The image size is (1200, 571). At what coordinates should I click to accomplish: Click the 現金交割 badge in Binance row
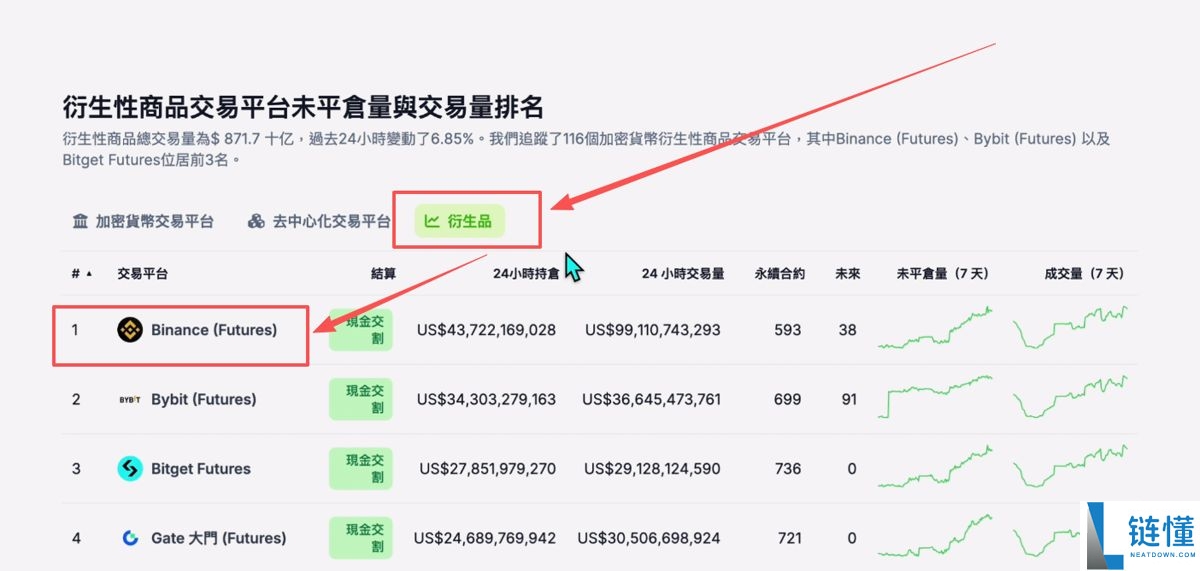point(361,330)
